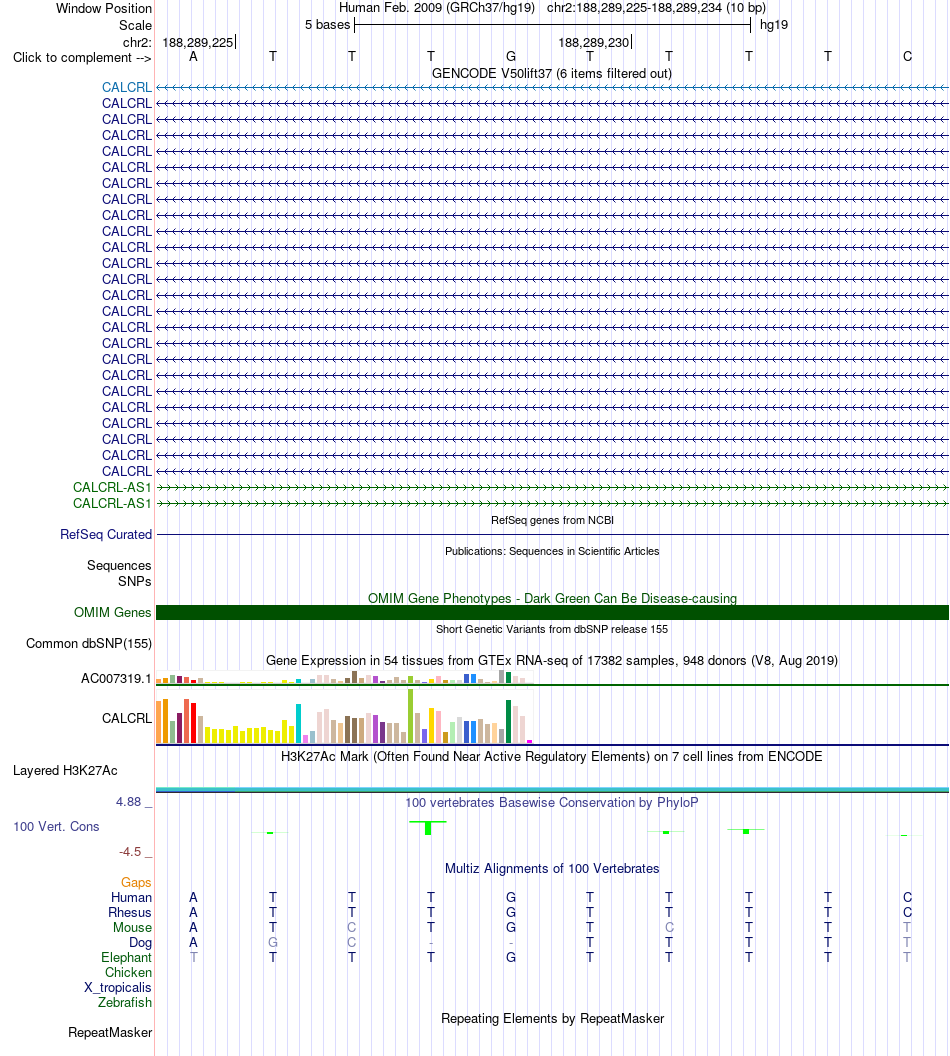Select the 'Chicken' alignment row label
This screenshot has height=1056, width=950.
(x=129, y=973)
